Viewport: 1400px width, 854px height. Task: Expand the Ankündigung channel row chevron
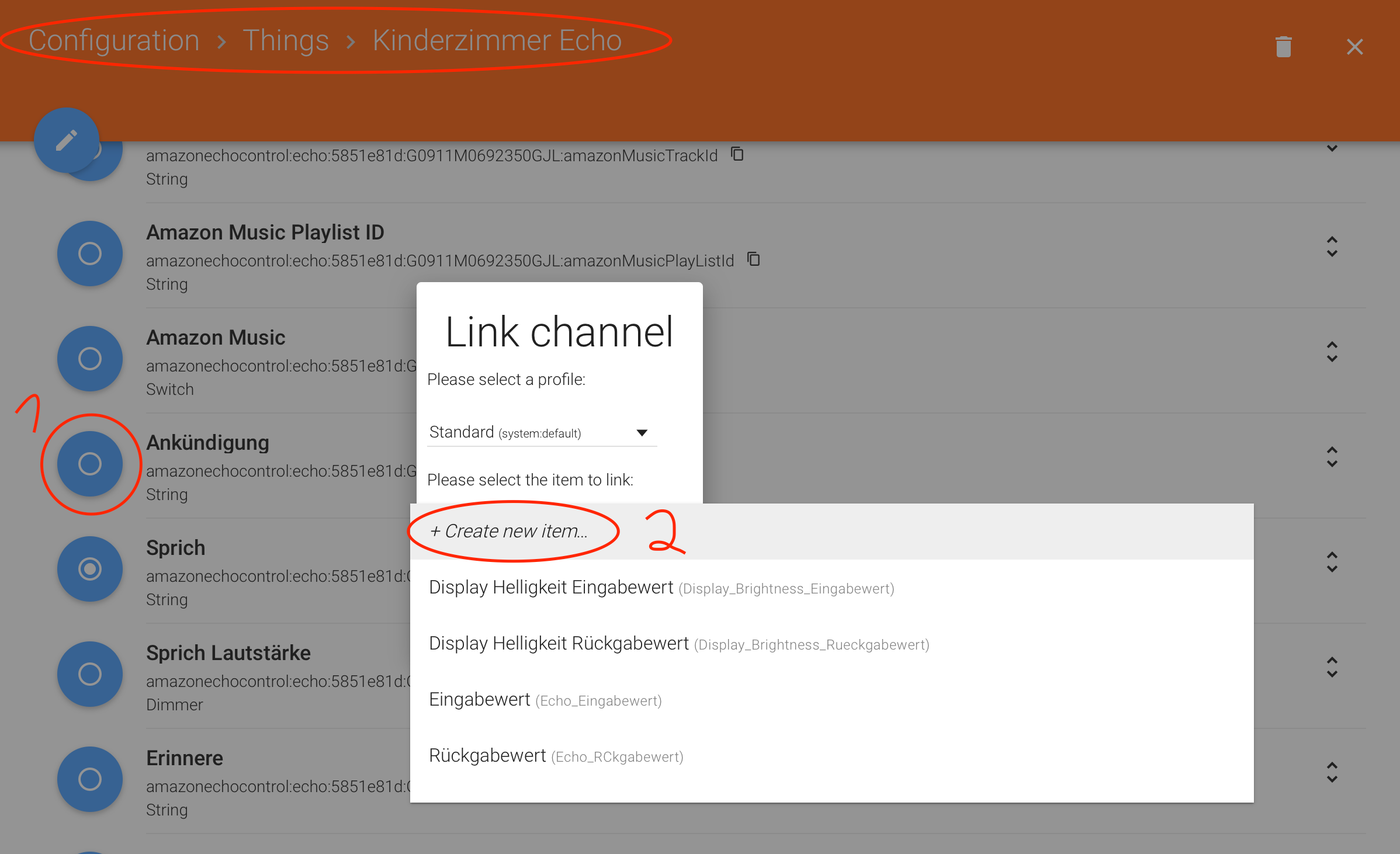(1332, 457)
